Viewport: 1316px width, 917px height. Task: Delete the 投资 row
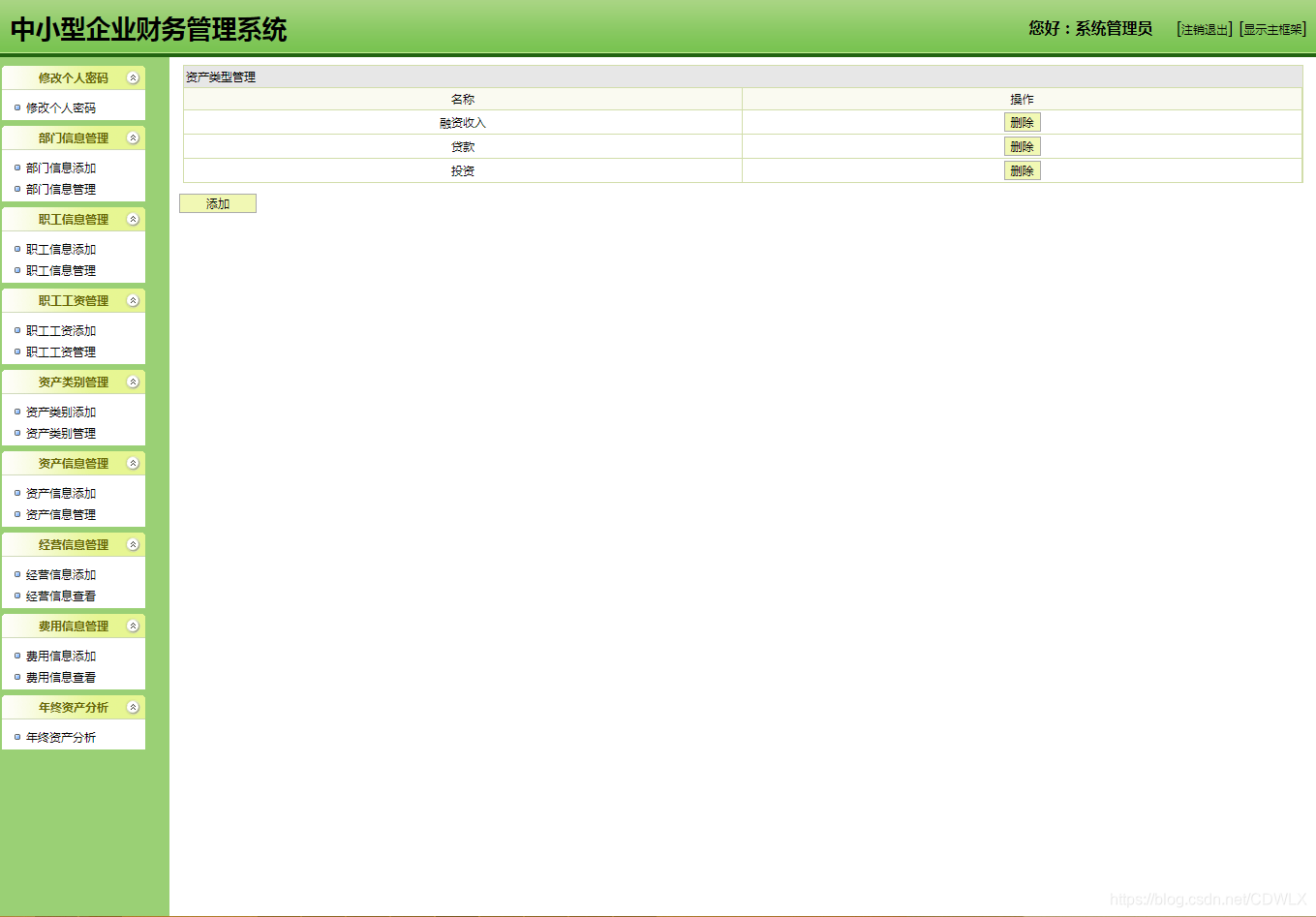tap(1022, 171)
